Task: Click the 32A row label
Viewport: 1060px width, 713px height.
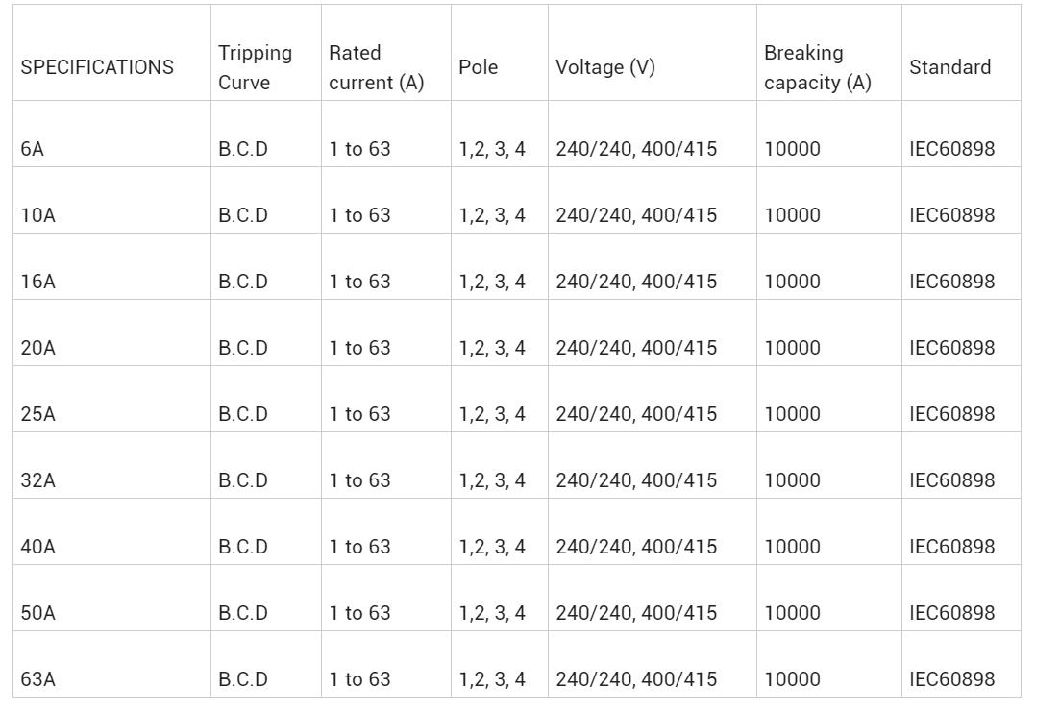Action: click(38, 480)
